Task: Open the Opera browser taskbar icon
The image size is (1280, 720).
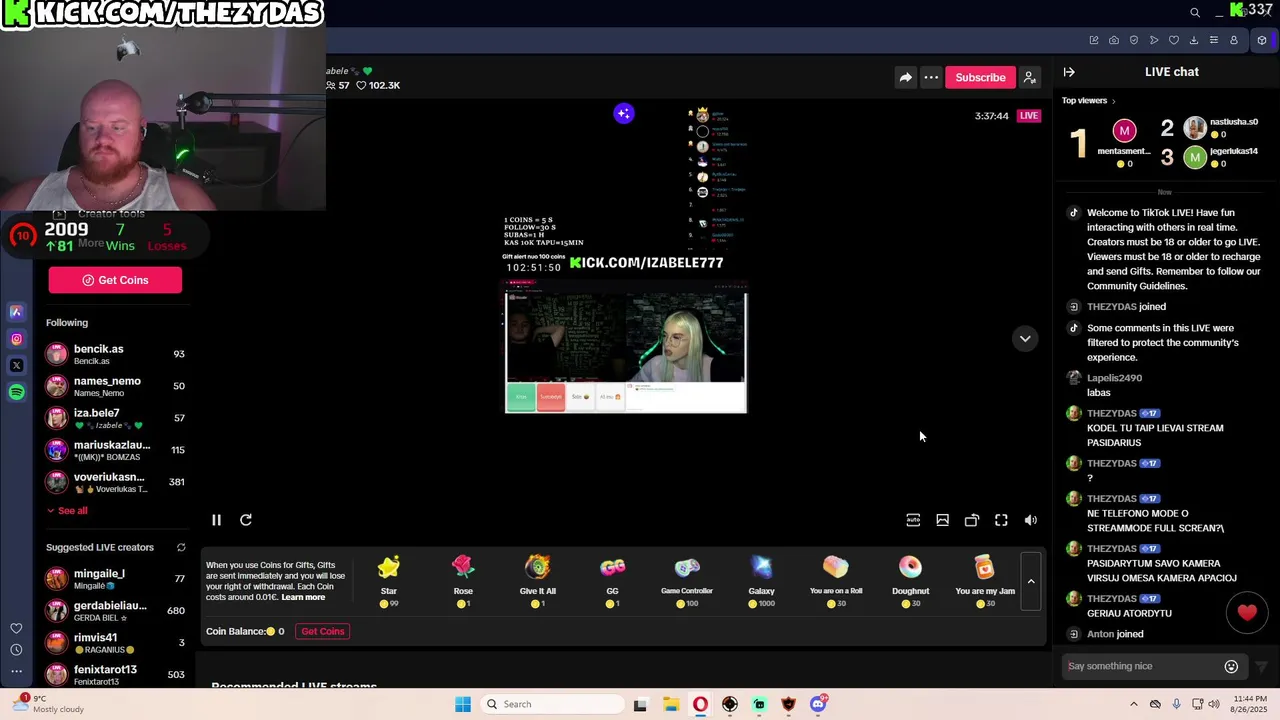Action: [x=700, y=704]
